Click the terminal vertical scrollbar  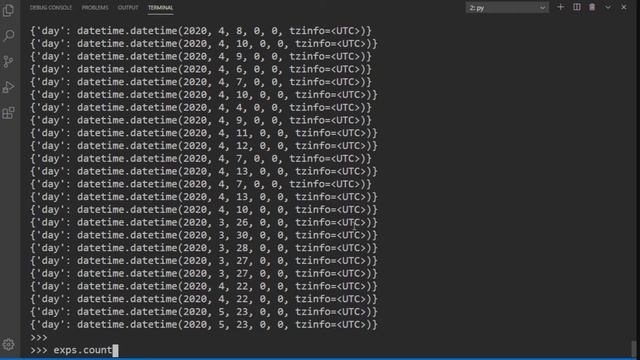[x=633, y=349]
